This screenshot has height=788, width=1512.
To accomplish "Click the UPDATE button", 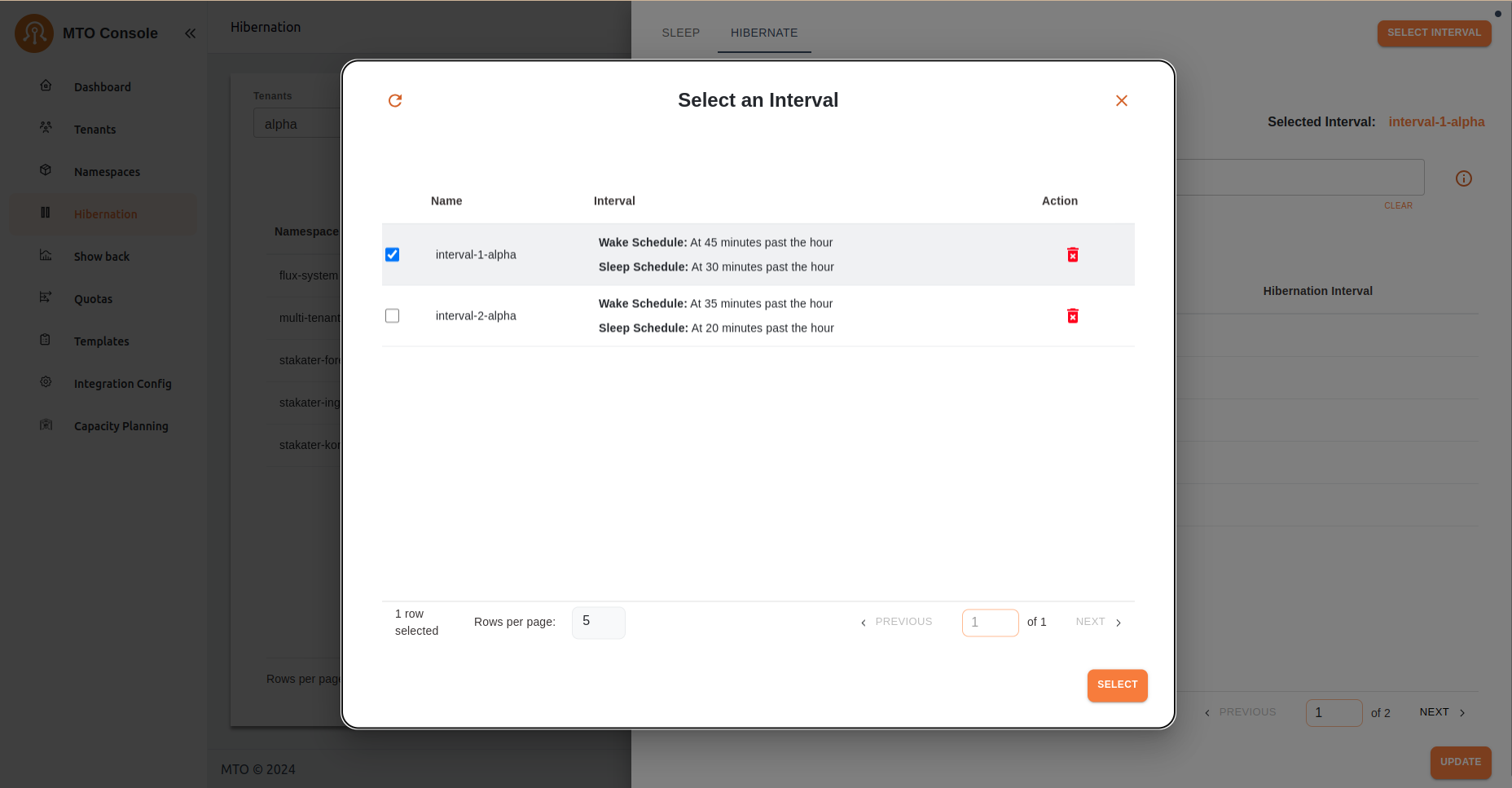I will [x=1460, y=762].
